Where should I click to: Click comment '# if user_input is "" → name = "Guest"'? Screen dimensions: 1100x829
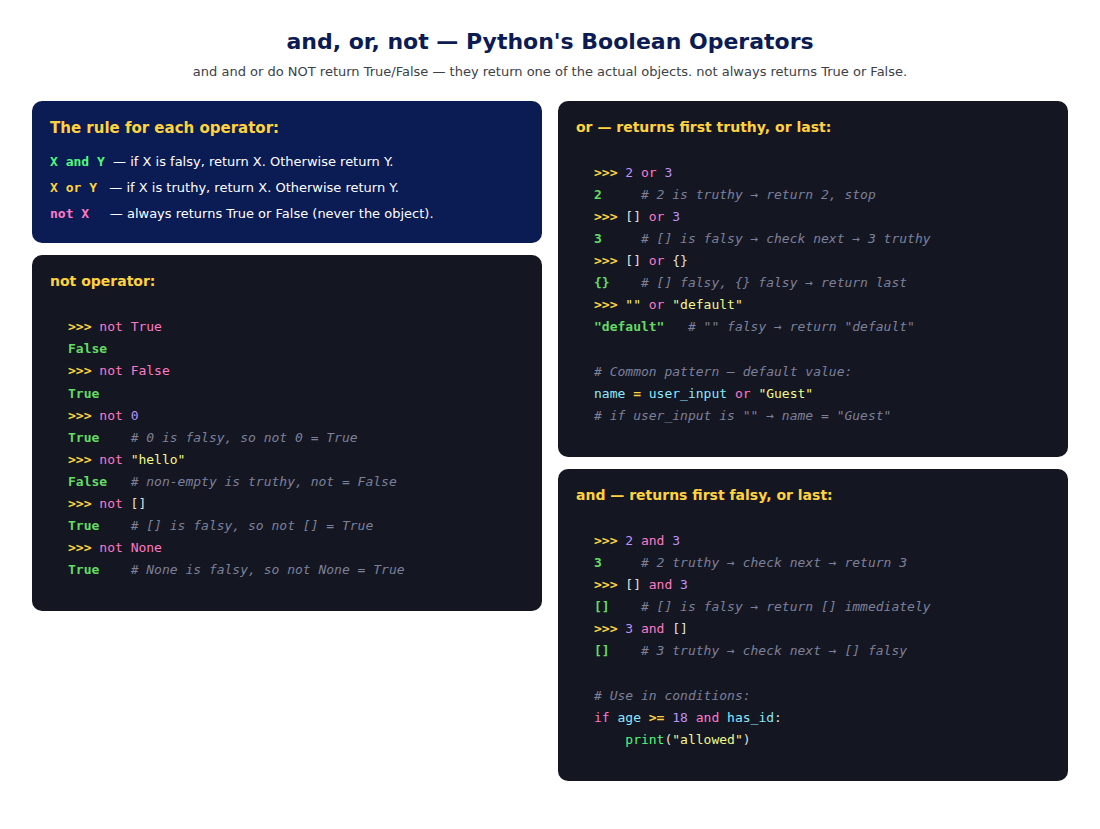coord(742,416)
